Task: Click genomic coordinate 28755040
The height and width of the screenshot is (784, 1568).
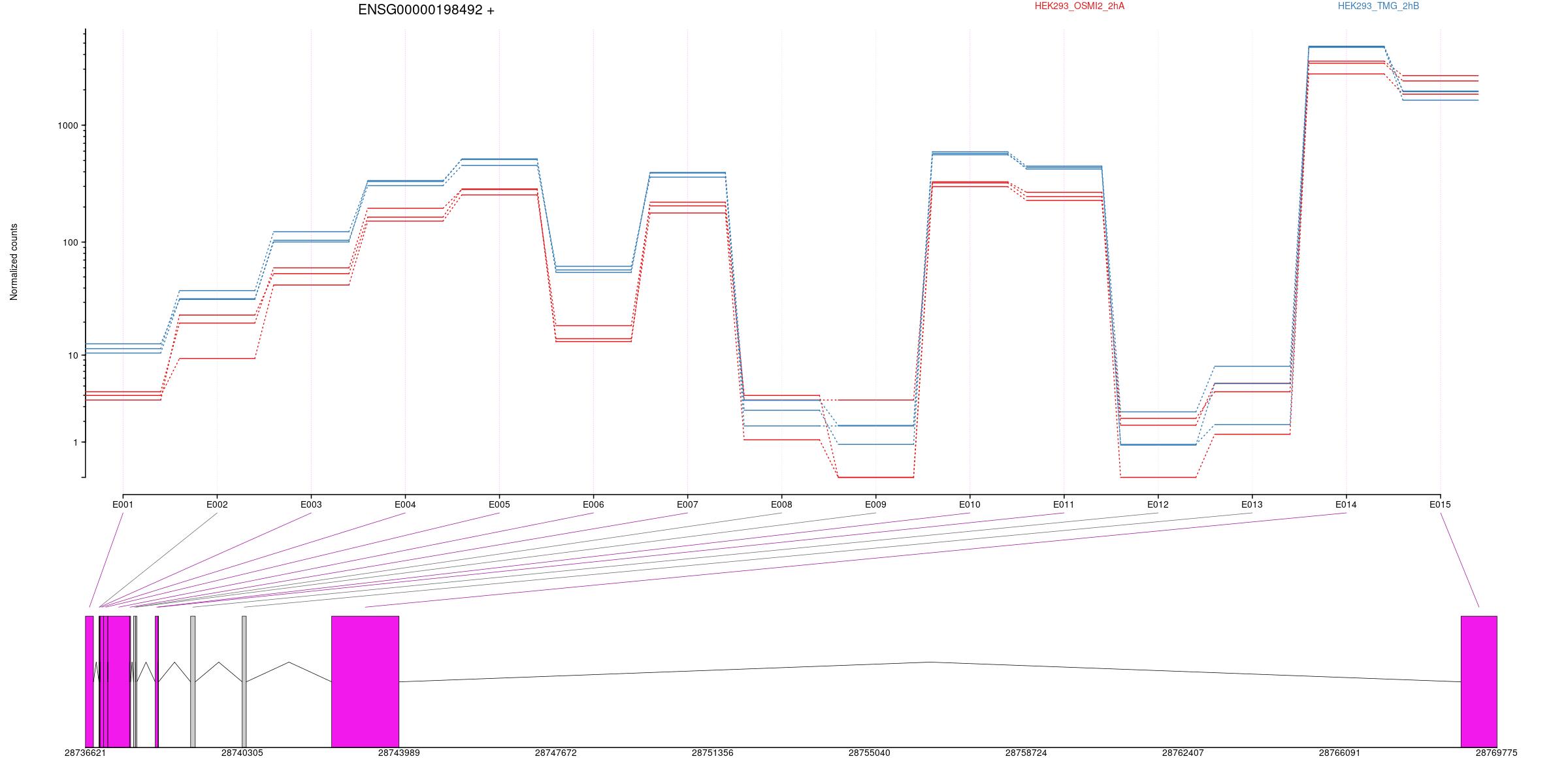Action: click(x=869, y=753)
